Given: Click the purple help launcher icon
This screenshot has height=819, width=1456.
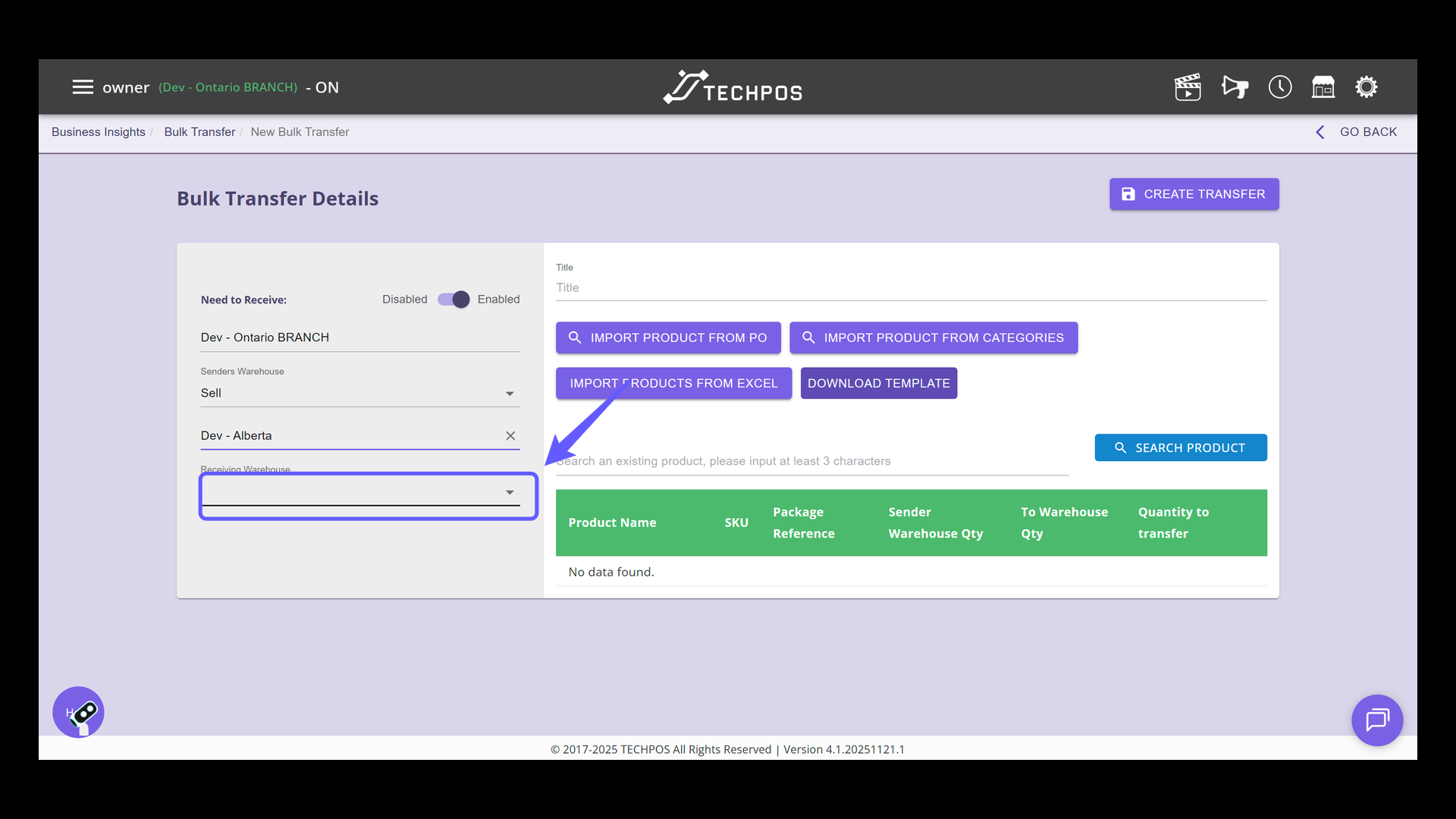Looking at the screenshot, I should click(x=78, y=712).
